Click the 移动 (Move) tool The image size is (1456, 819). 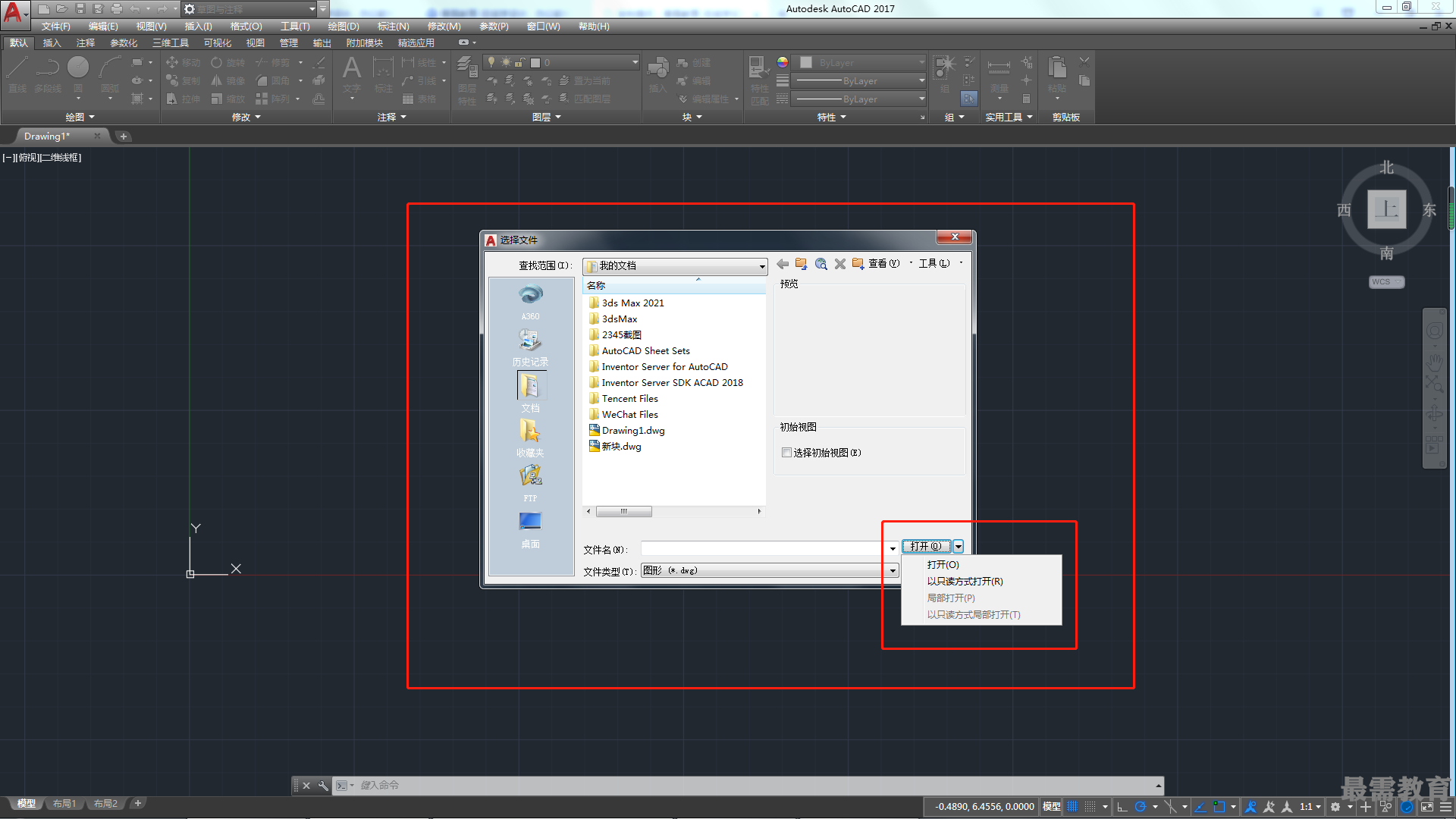pyautogui.click(x=184, y=62)
